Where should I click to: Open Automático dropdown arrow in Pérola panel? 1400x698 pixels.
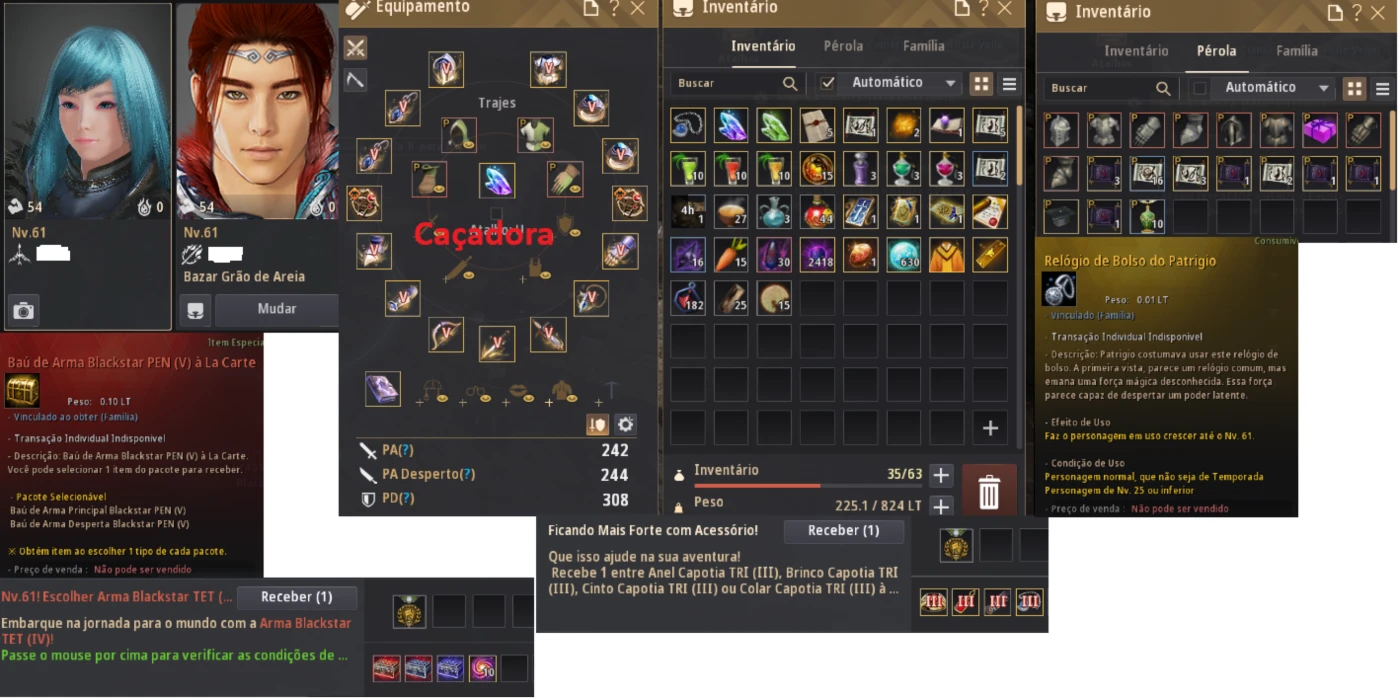click(1324, 88)
